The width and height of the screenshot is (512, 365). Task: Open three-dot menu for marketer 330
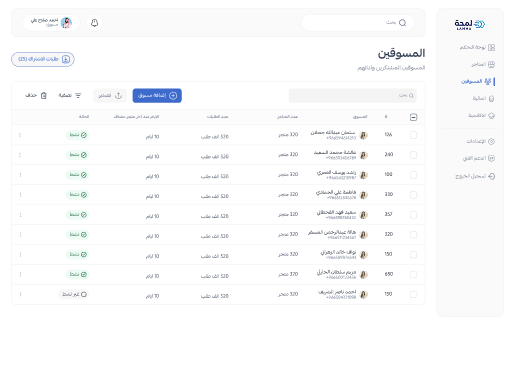coord(20,195)
